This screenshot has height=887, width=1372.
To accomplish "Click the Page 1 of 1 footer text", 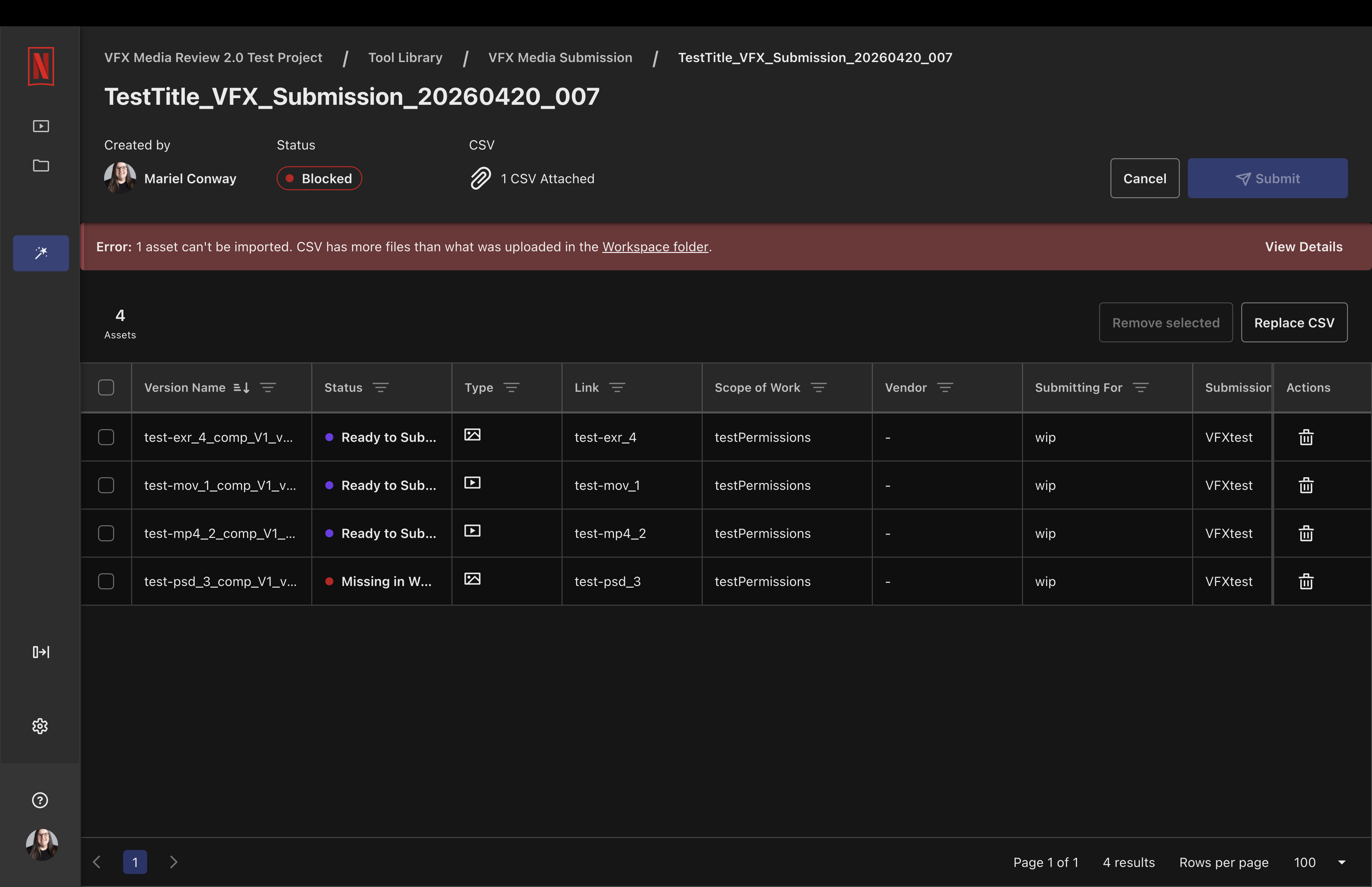I will (x=1046, y=862).
